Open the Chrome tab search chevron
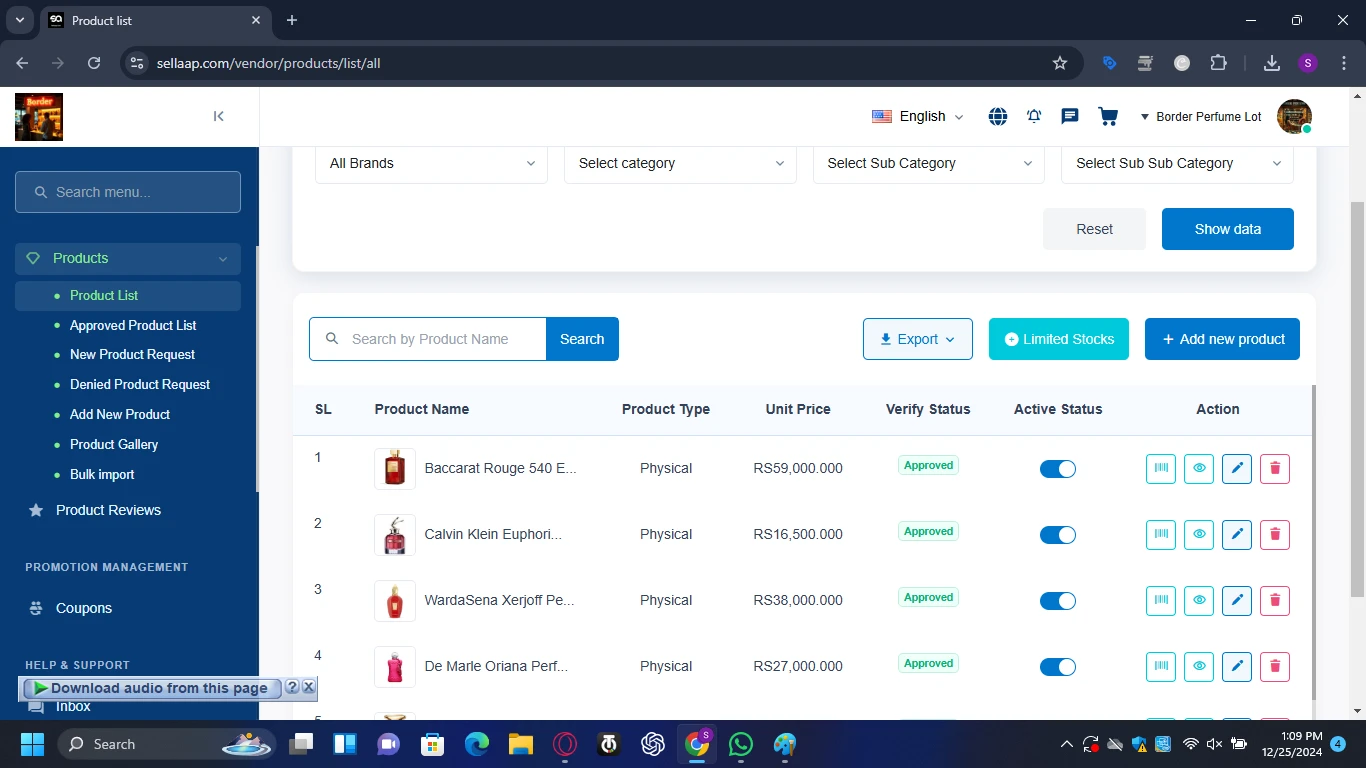This screenshot has width=1366, height=768. 19,20
